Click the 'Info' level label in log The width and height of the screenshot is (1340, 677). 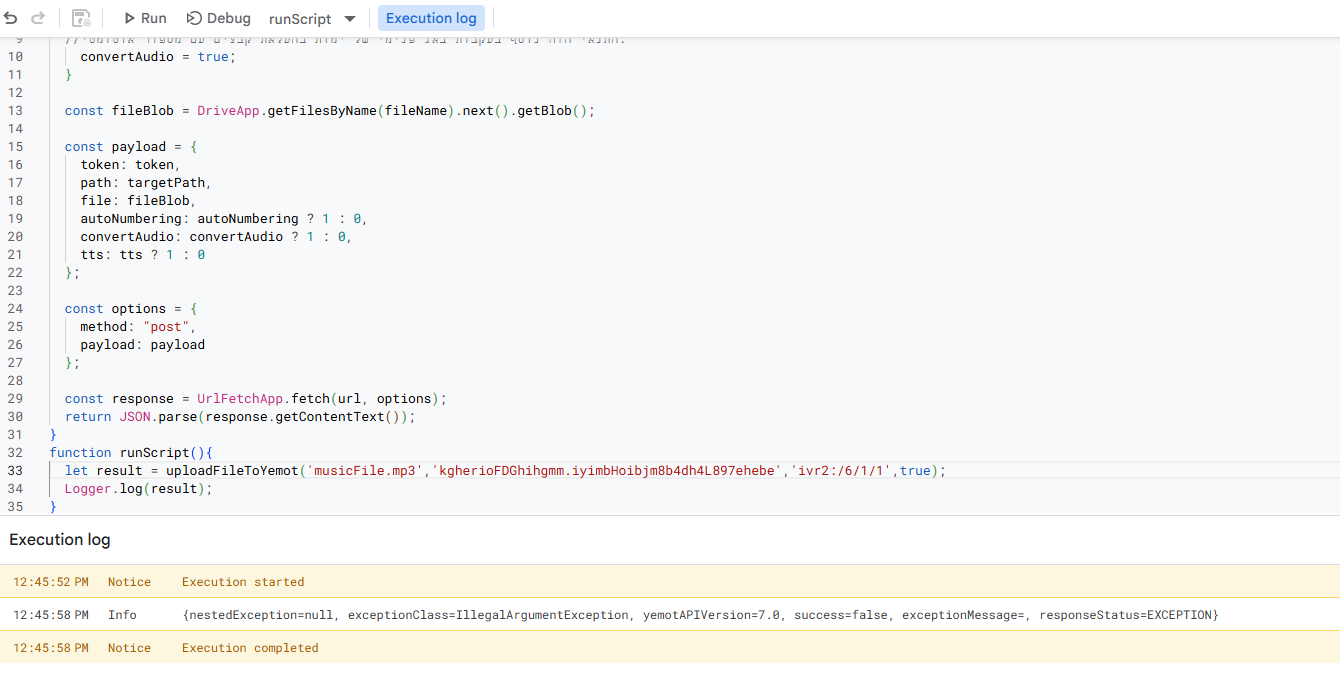pos(122,615)
